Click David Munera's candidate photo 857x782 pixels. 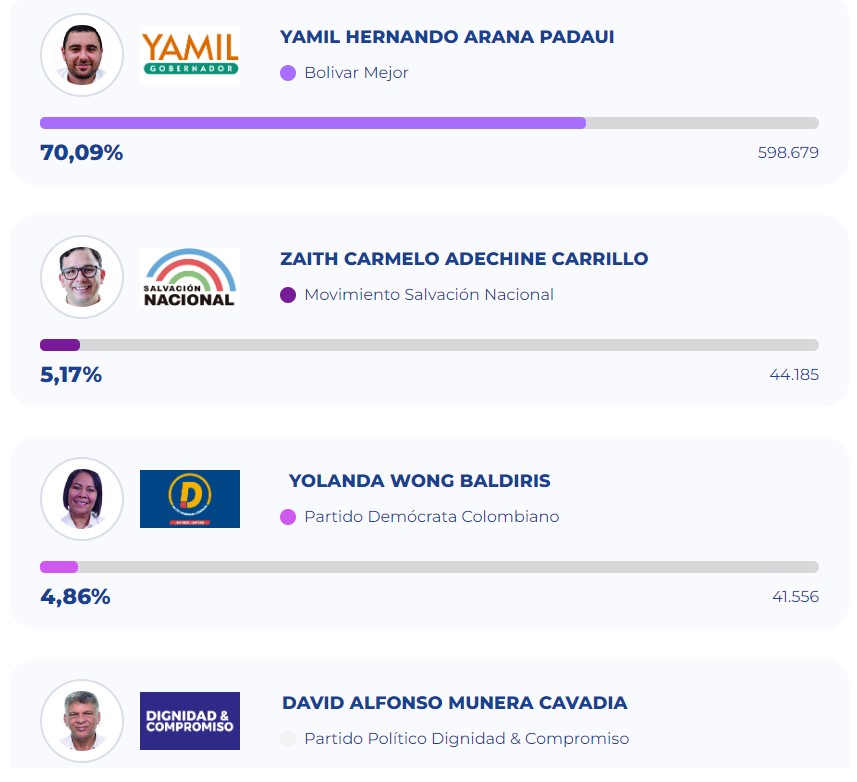82,721
